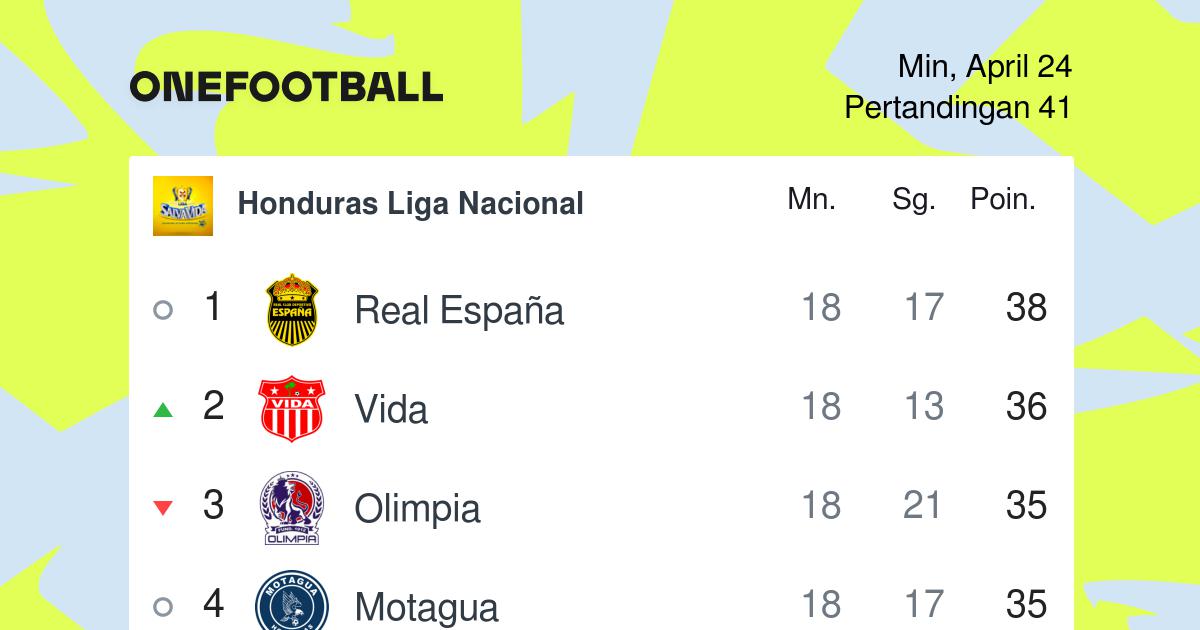Open the Liga SalvaVida league badge
Screen dimensions: 1200x630
183,206
